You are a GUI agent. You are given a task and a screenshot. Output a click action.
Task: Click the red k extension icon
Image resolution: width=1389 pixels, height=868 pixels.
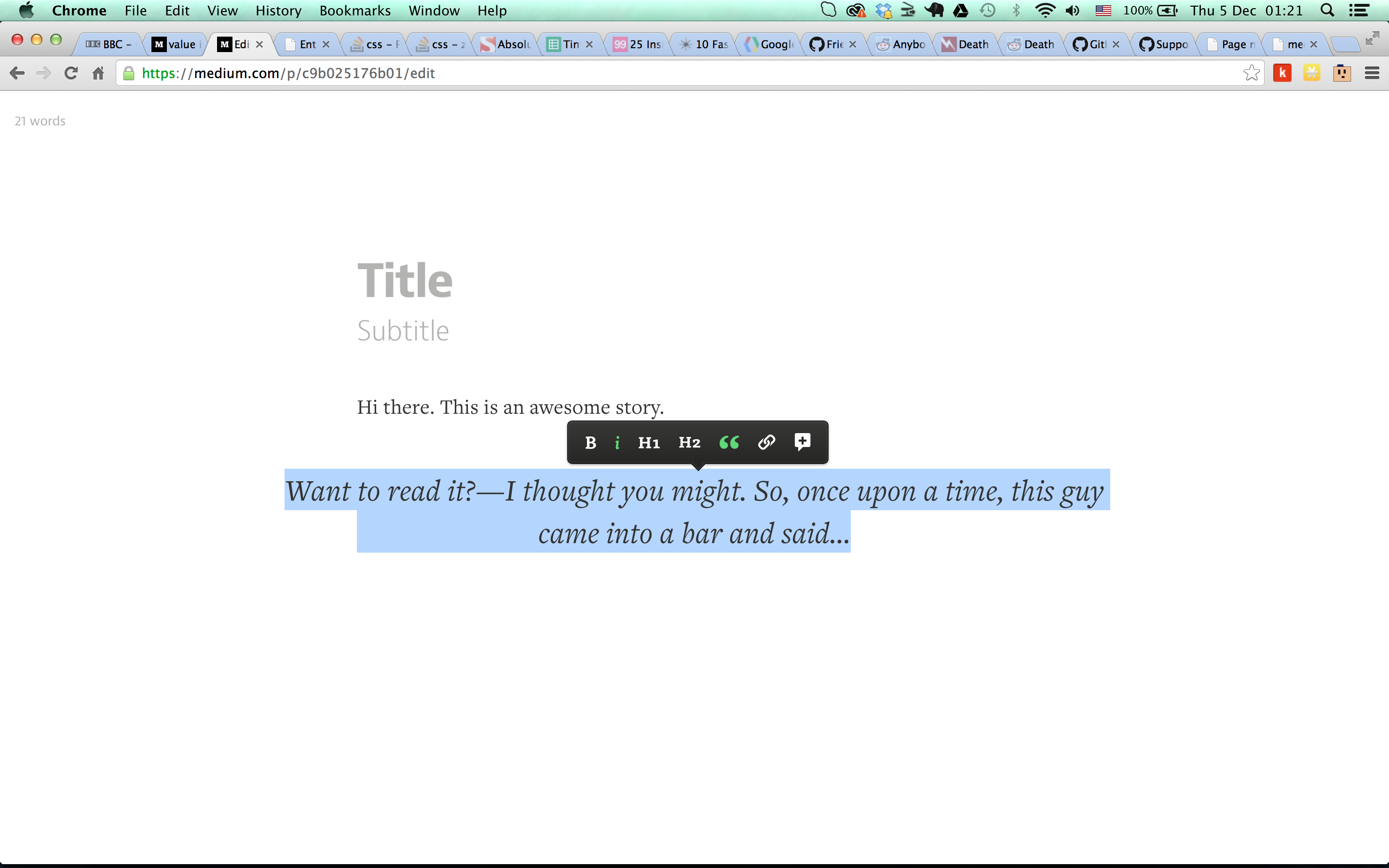click(1282, 73)
